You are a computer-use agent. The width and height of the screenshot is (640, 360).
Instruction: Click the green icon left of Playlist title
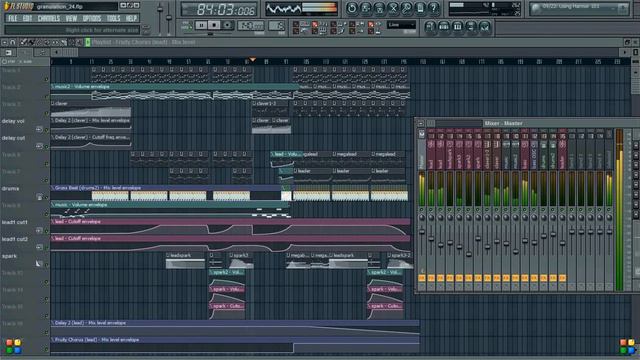click(x=87, y=42)
